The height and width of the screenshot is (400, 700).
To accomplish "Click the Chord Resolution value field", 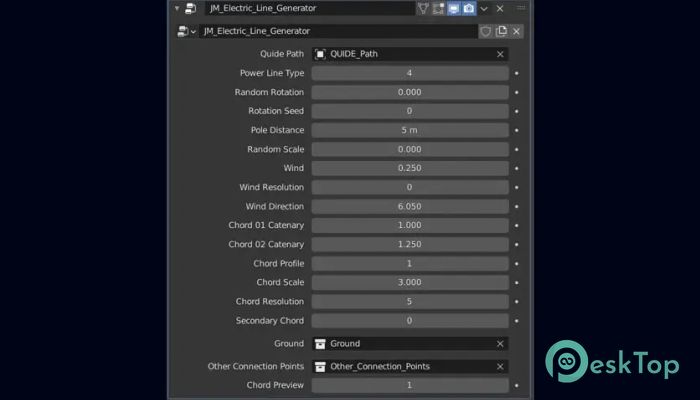I will tap(410, 302).
